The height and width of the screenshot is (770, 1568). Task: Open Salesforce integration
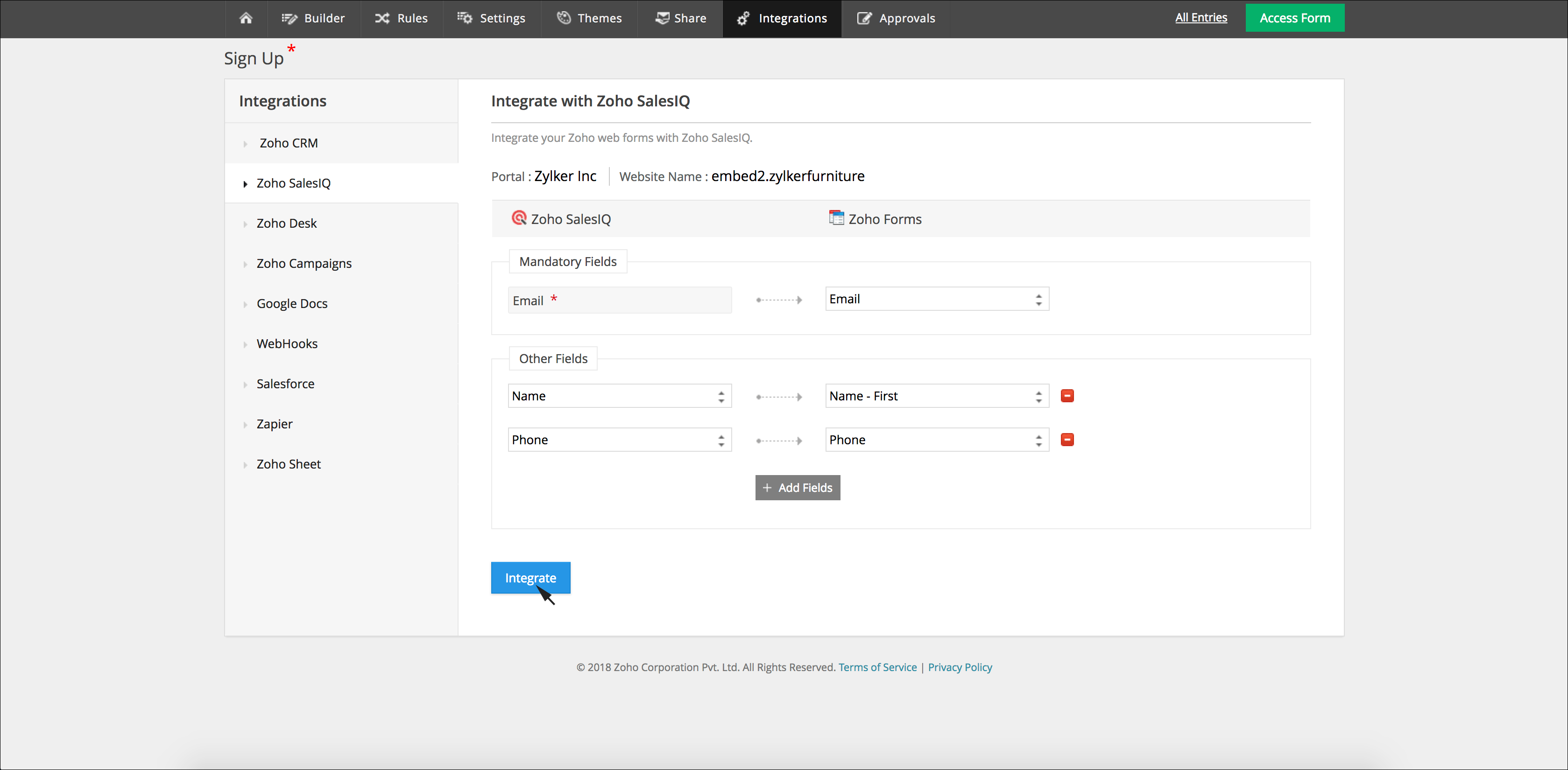click(x=341, y=384)
